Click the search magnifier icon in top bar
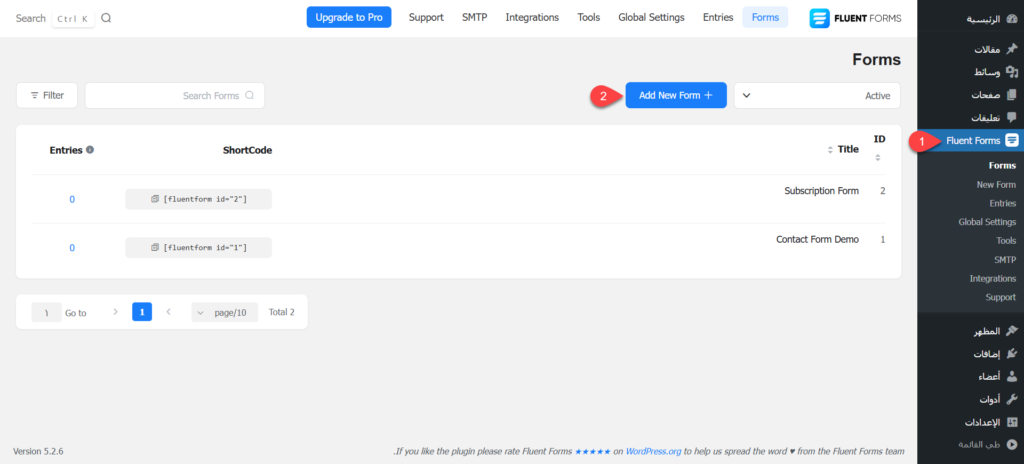Viewport: 1024px width, 464px height. tap(106, 18)
